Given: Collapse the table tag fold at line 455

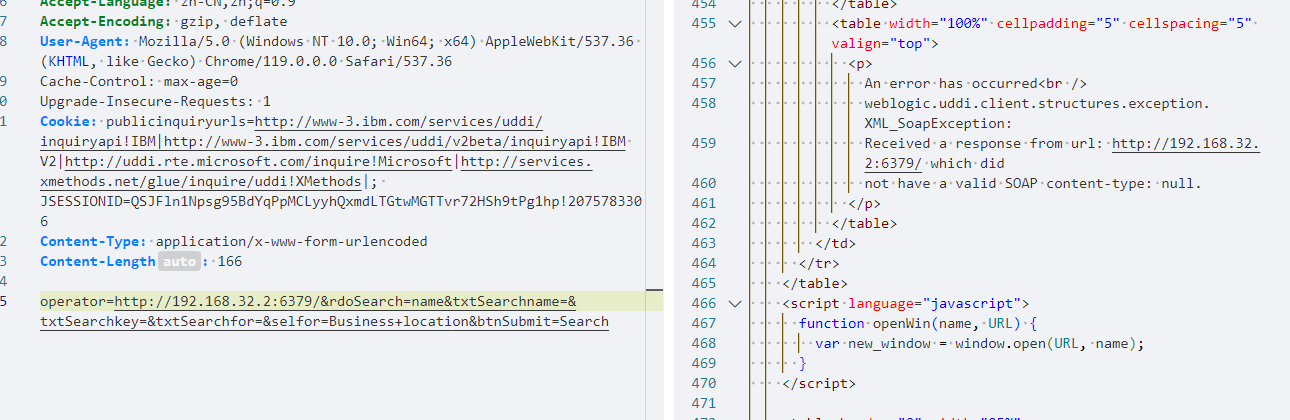Looking at the screenshot, I should click(736, 23).
